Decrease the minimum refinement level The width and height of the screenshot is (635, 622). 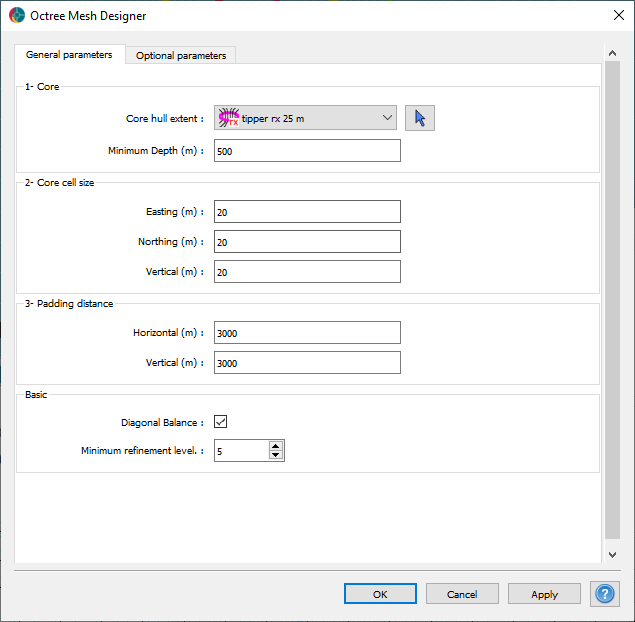pyautogui.click(x=276, y=455)
